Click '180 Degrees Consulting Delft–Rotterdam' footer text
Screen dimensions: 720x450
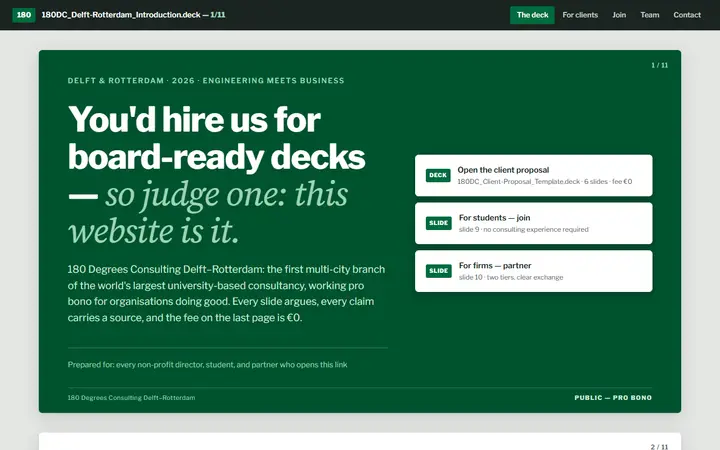click(131, 398)
